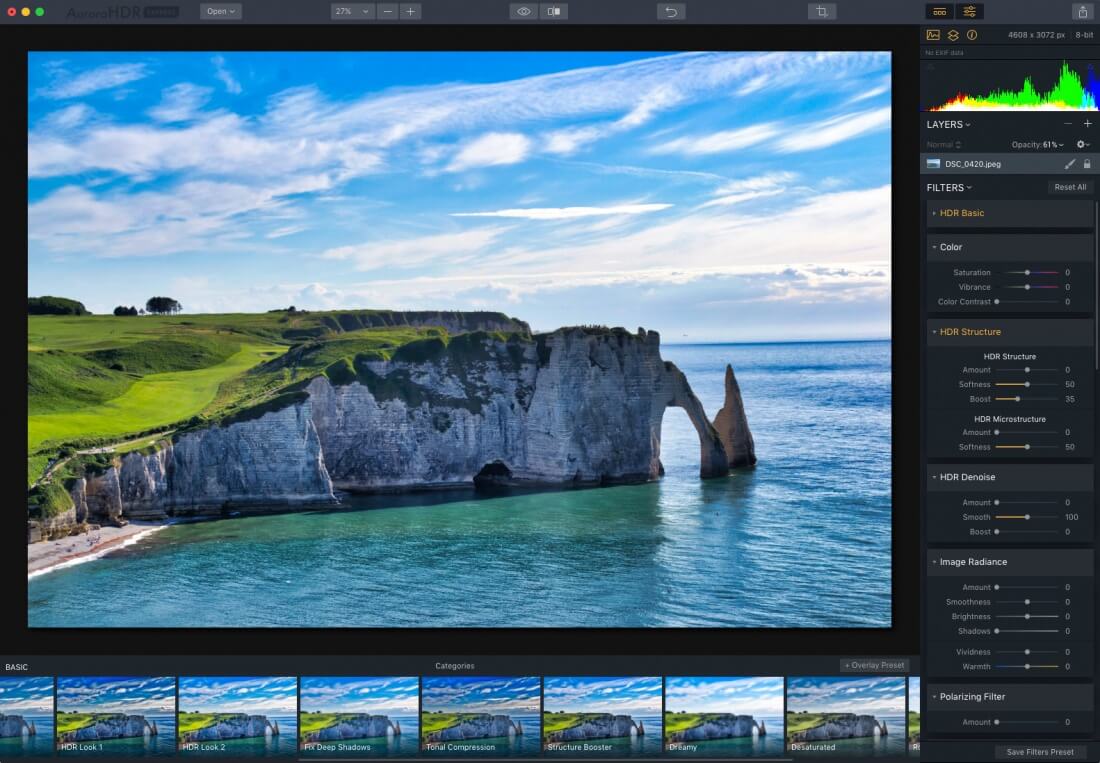1100x763 pixels.
Task: Click the layers stack icon
Action: coord(953,35)
